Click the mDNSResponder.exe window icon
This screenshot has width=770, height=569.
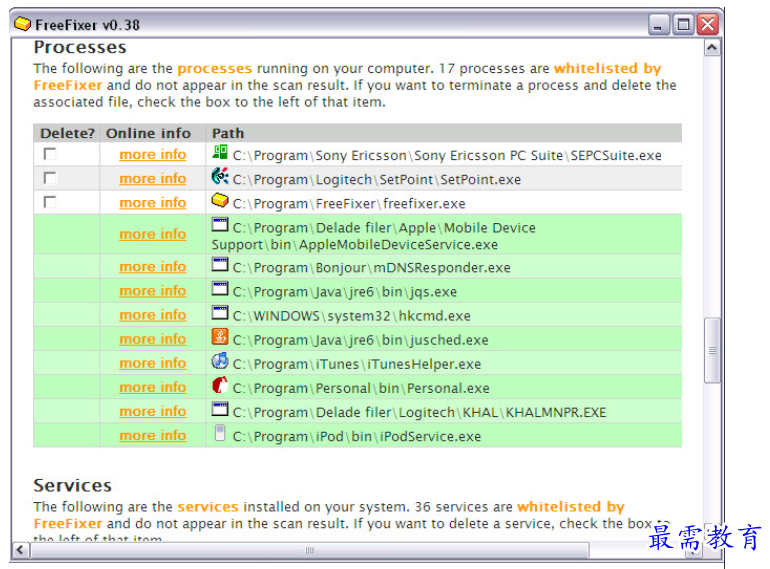(x=220, y=265)
